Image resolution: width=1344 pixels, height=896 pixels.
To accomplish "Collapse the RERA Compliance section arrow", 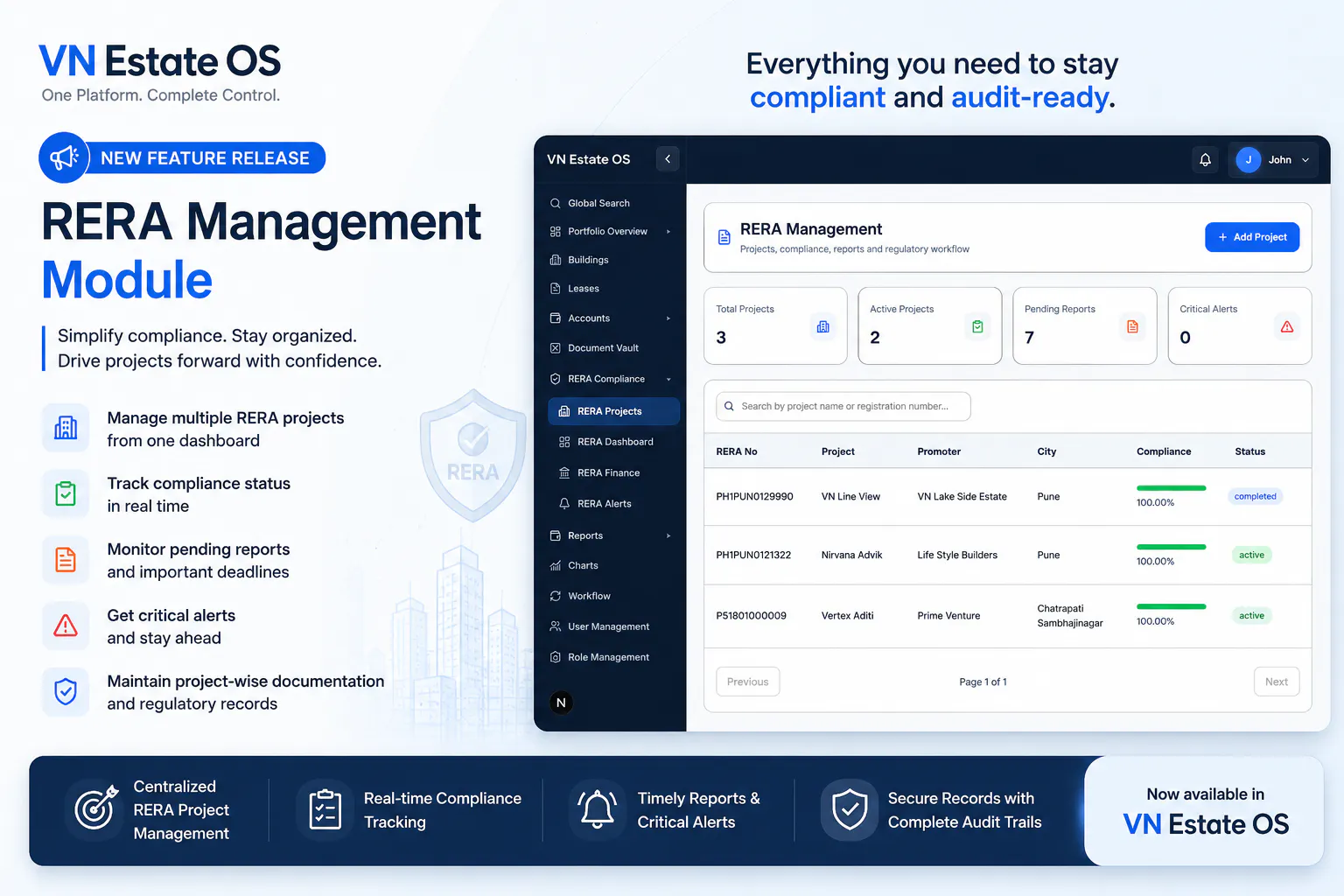I will (x=668, y=379).
